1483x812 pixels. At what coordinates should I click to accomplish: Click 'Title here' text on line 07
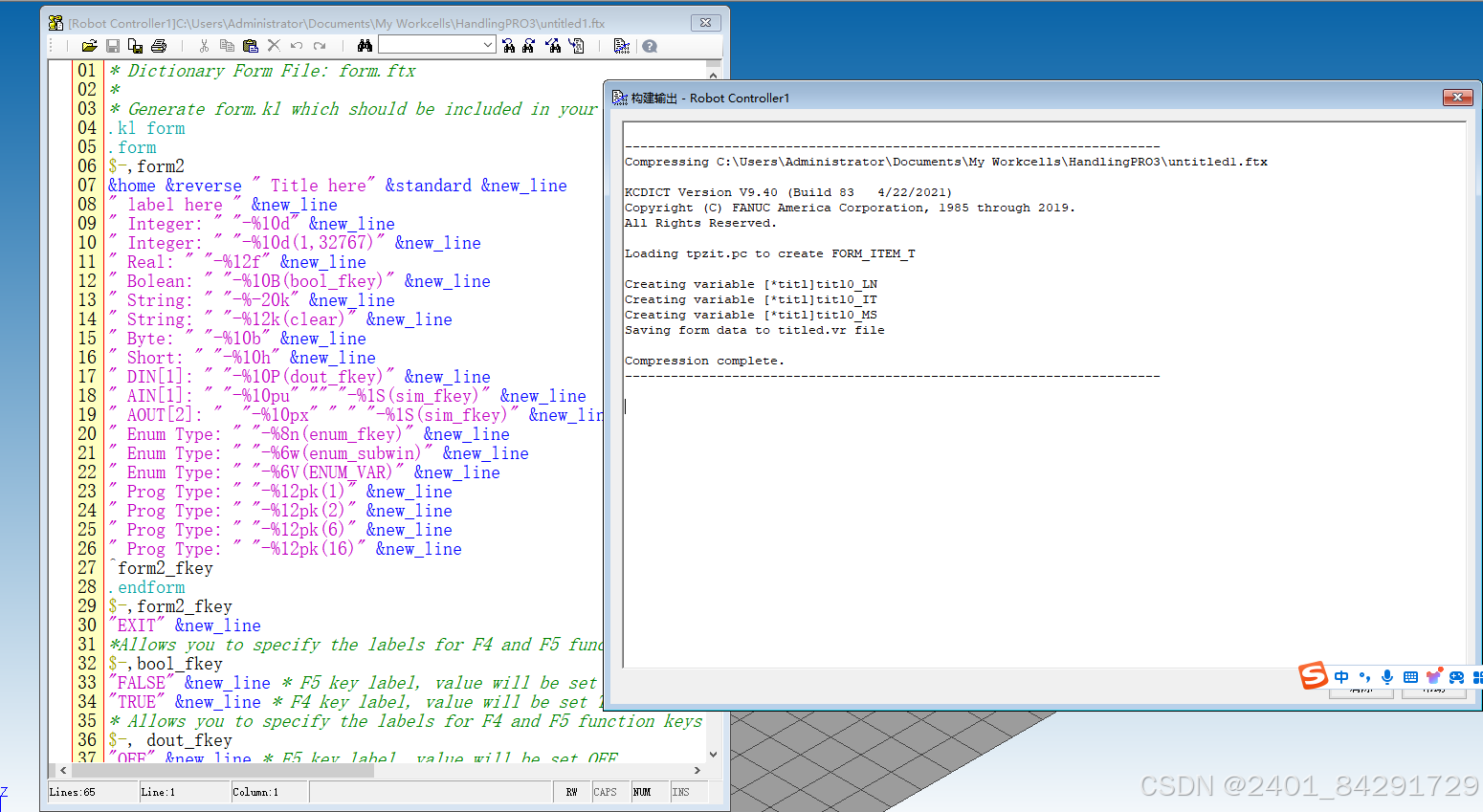click(x=318, y=186)
